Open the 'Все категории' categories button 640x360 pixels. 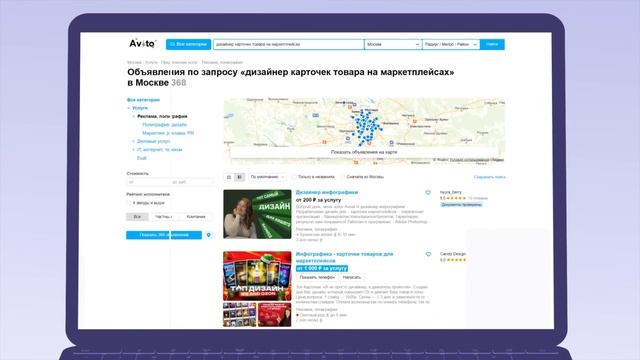[x=188, y=44]
